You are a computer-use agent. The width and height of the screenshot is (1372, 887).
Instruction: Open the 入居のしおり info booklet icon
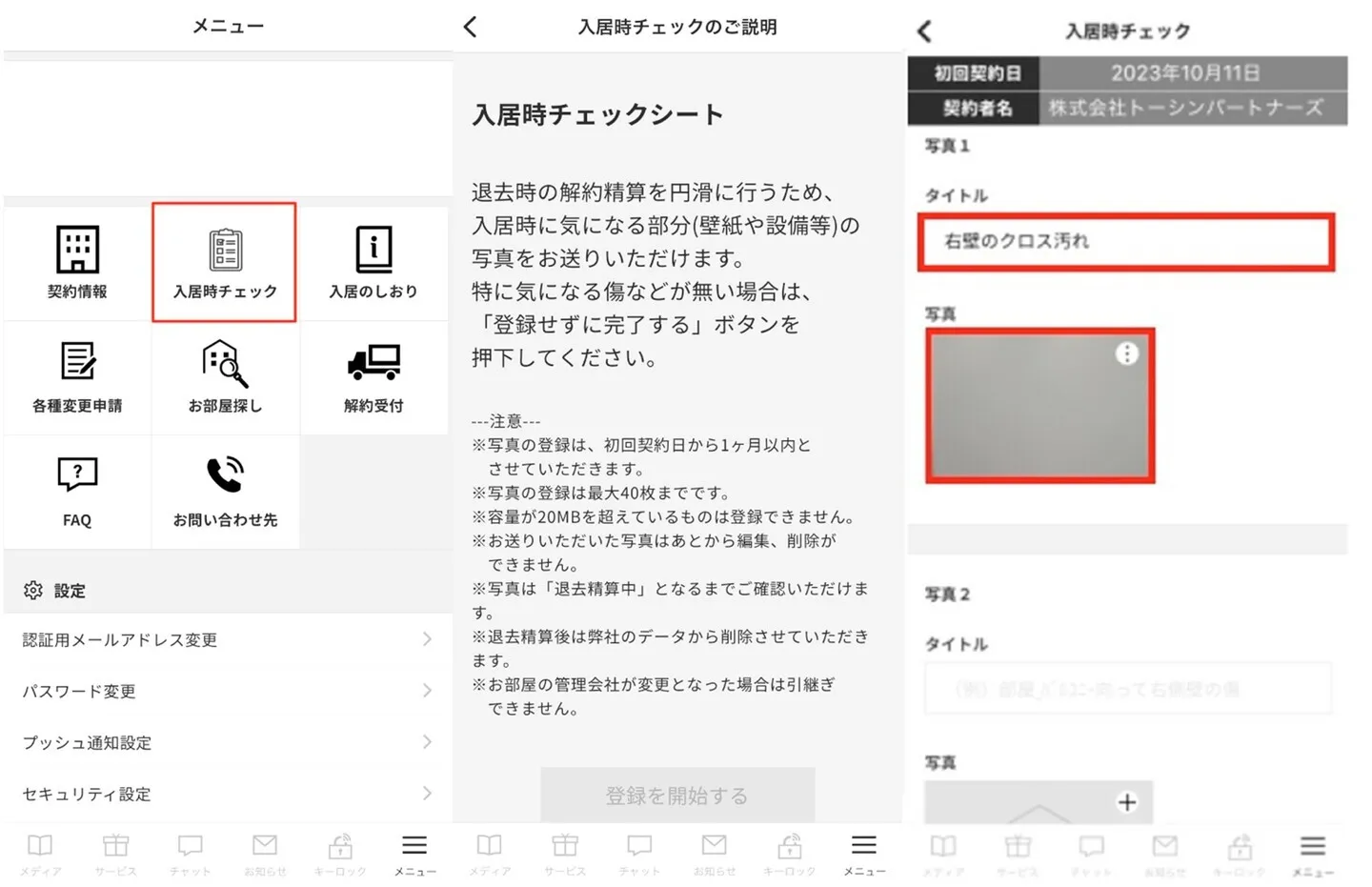373,251
